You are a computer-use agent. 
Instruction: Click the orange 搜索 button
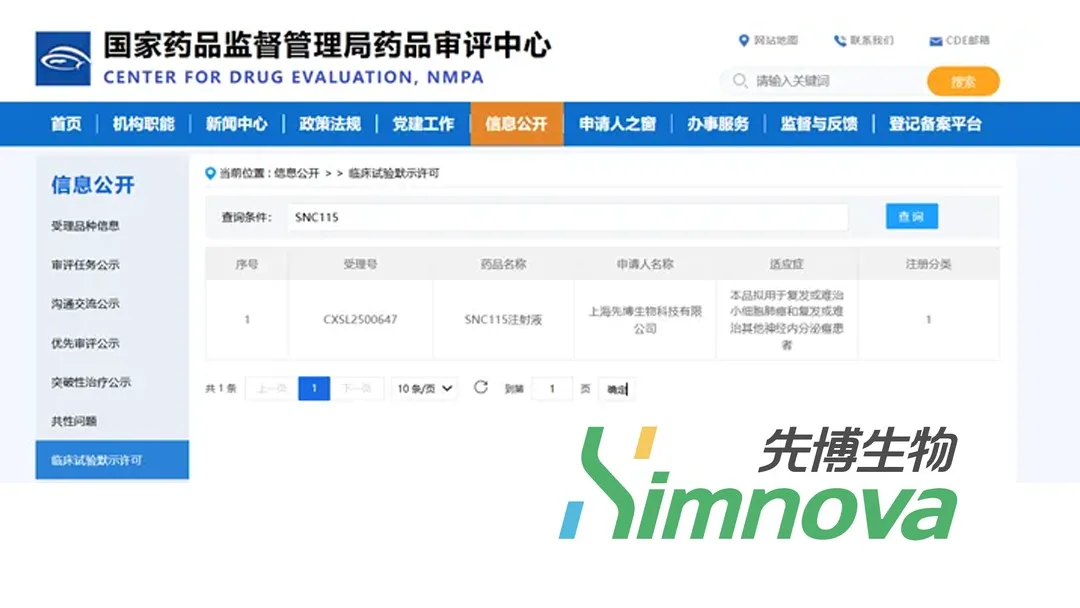(962, 81)
